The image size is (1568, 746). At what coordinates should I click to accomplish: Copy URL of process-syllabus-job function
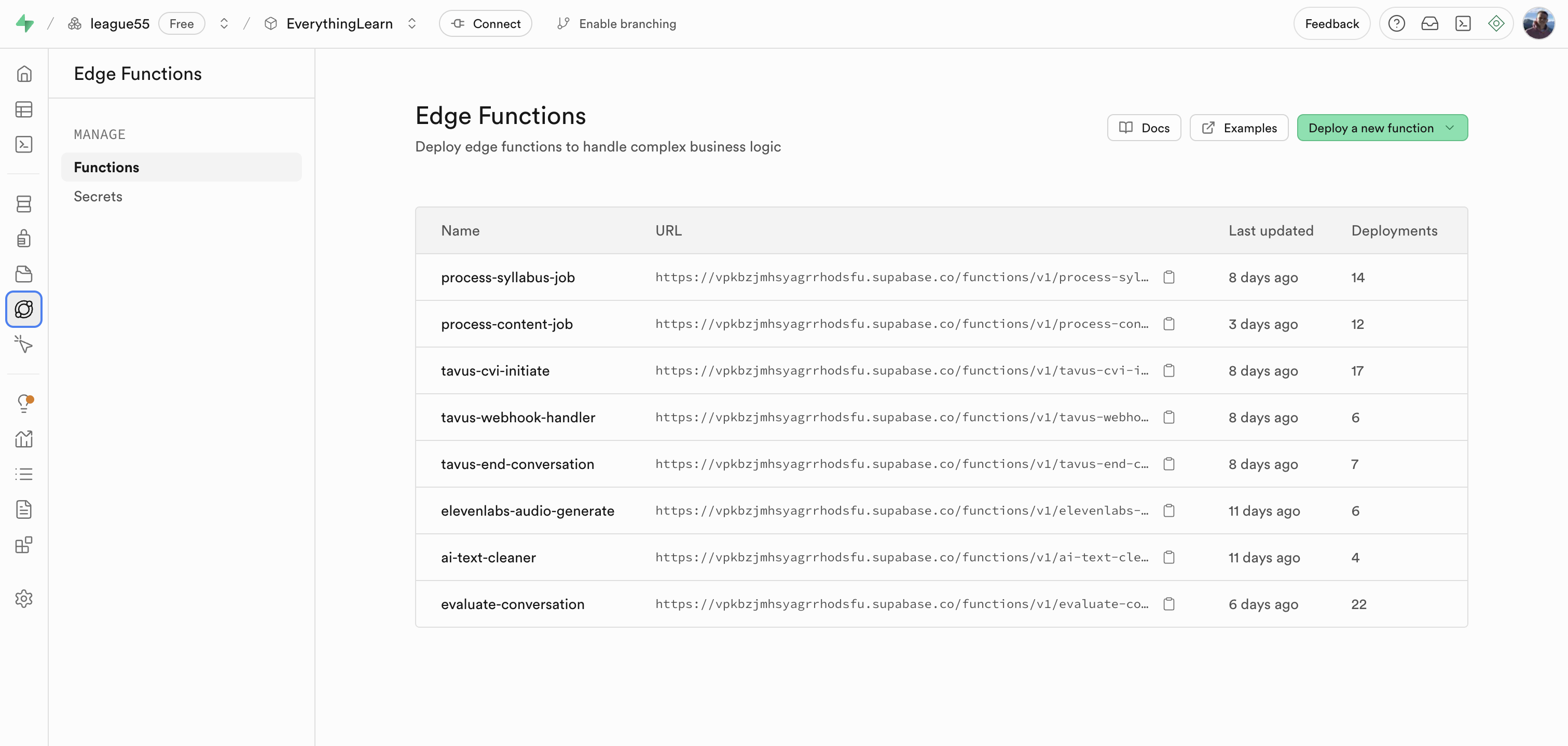(x=1168, y=278)
